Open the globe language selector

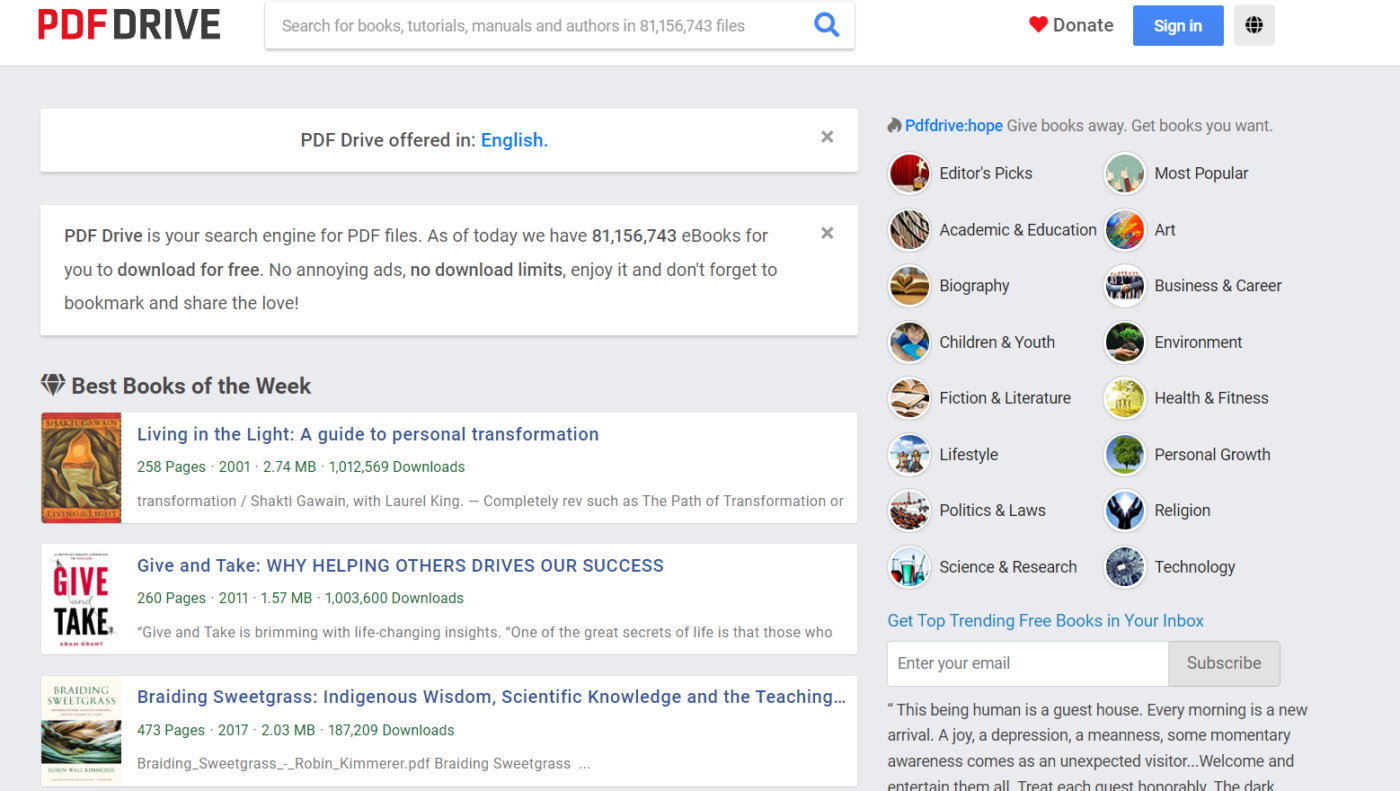click(x=1254, y=25)
